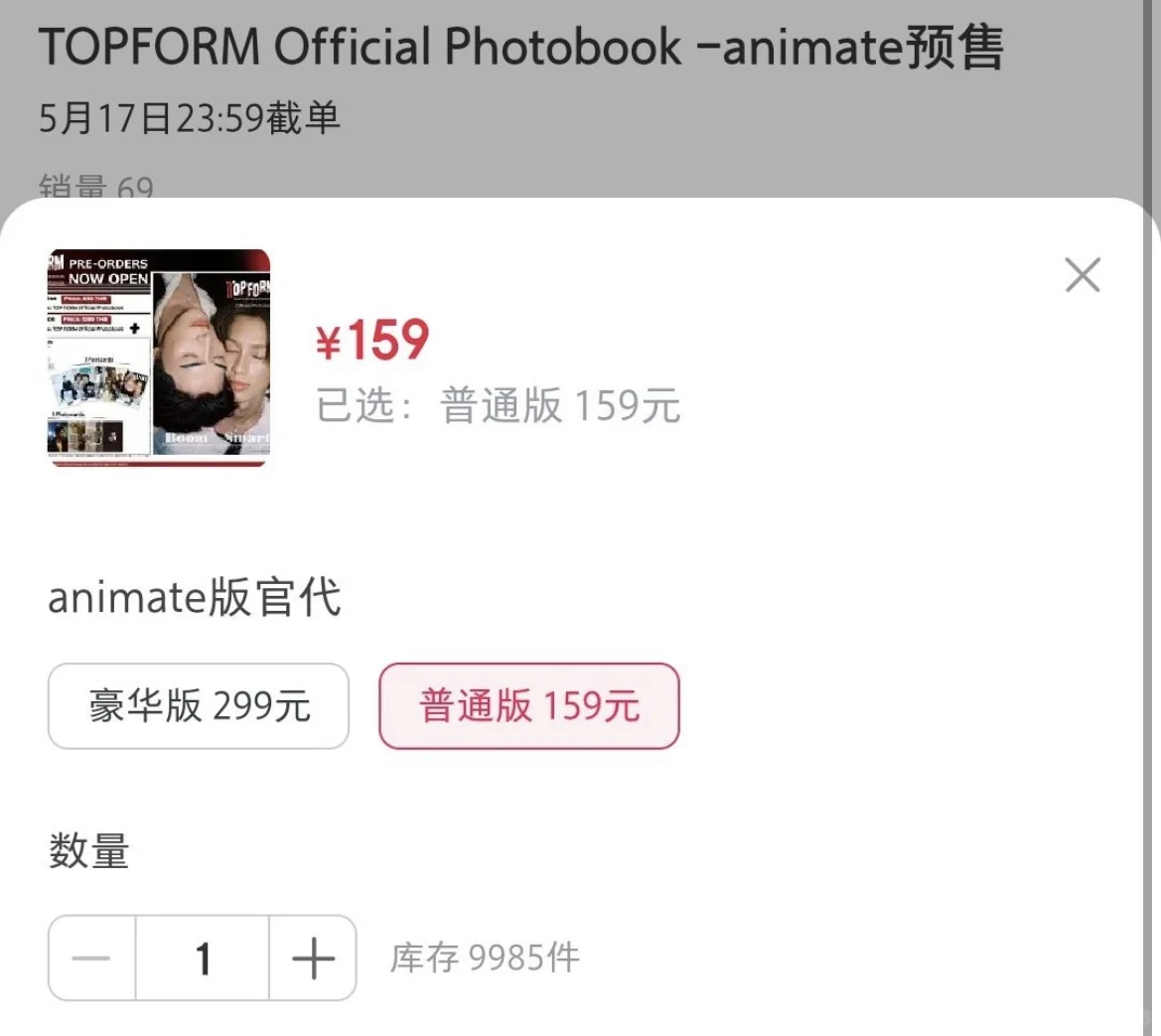Tap the 销量 69 sales count

point(96,187)
